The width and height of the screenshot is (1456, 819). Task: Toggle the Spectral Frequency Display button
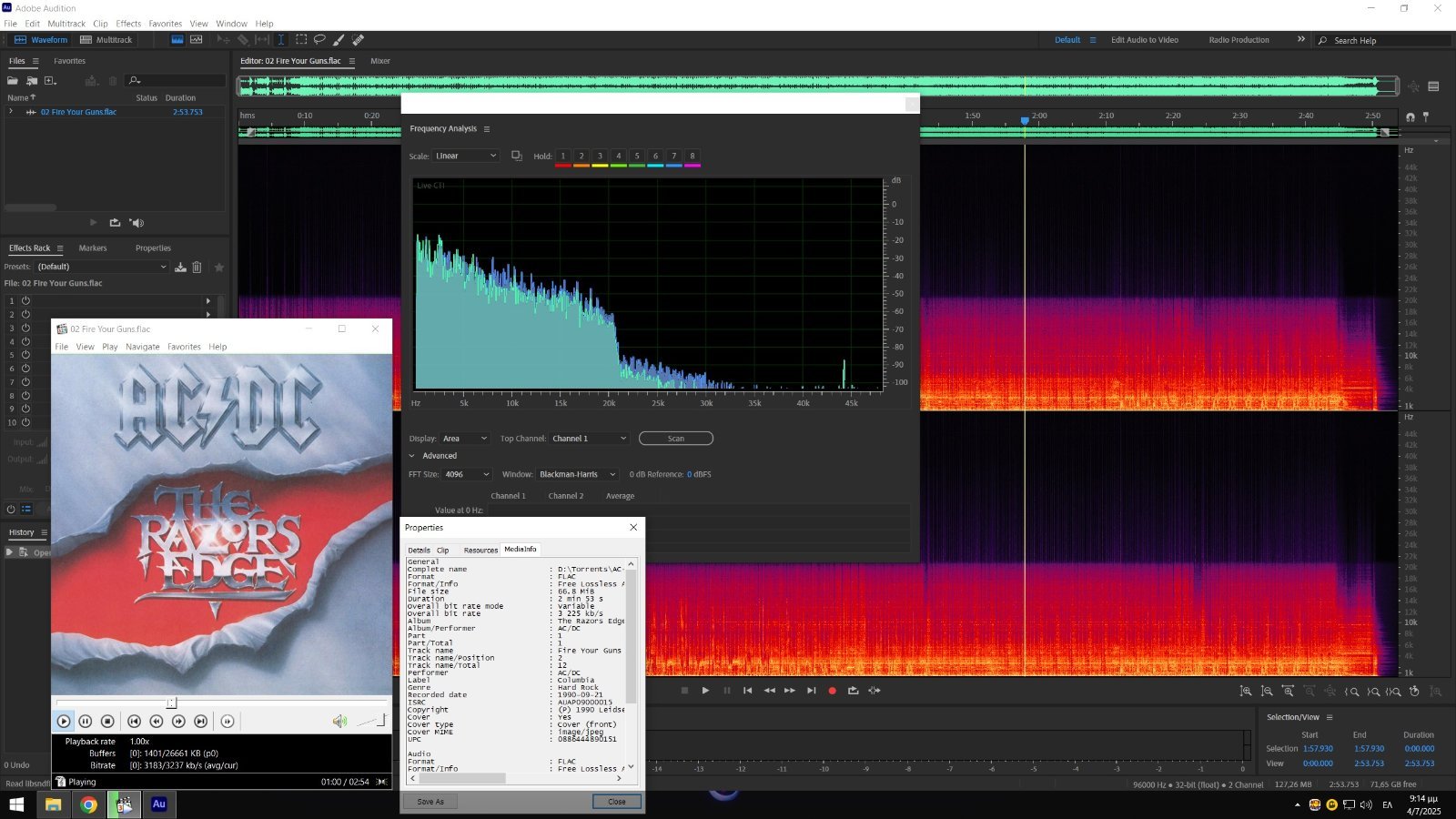(177, 40)
